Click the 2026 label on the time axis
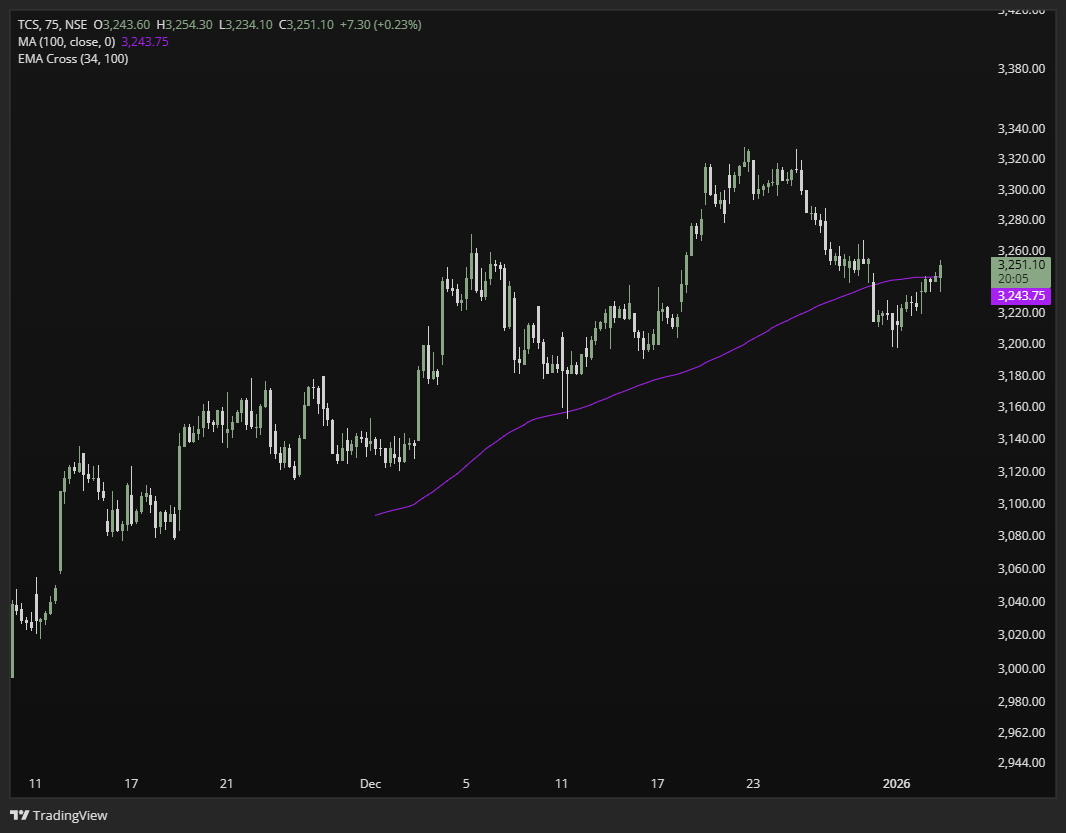 coord(897,784)
